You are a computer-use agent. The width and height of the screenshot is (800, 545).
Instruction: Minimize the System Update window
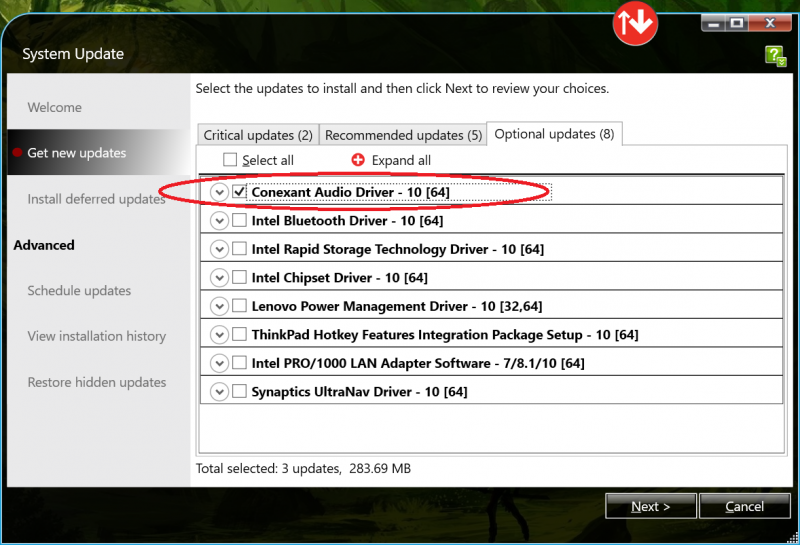[x=713, y=23]
